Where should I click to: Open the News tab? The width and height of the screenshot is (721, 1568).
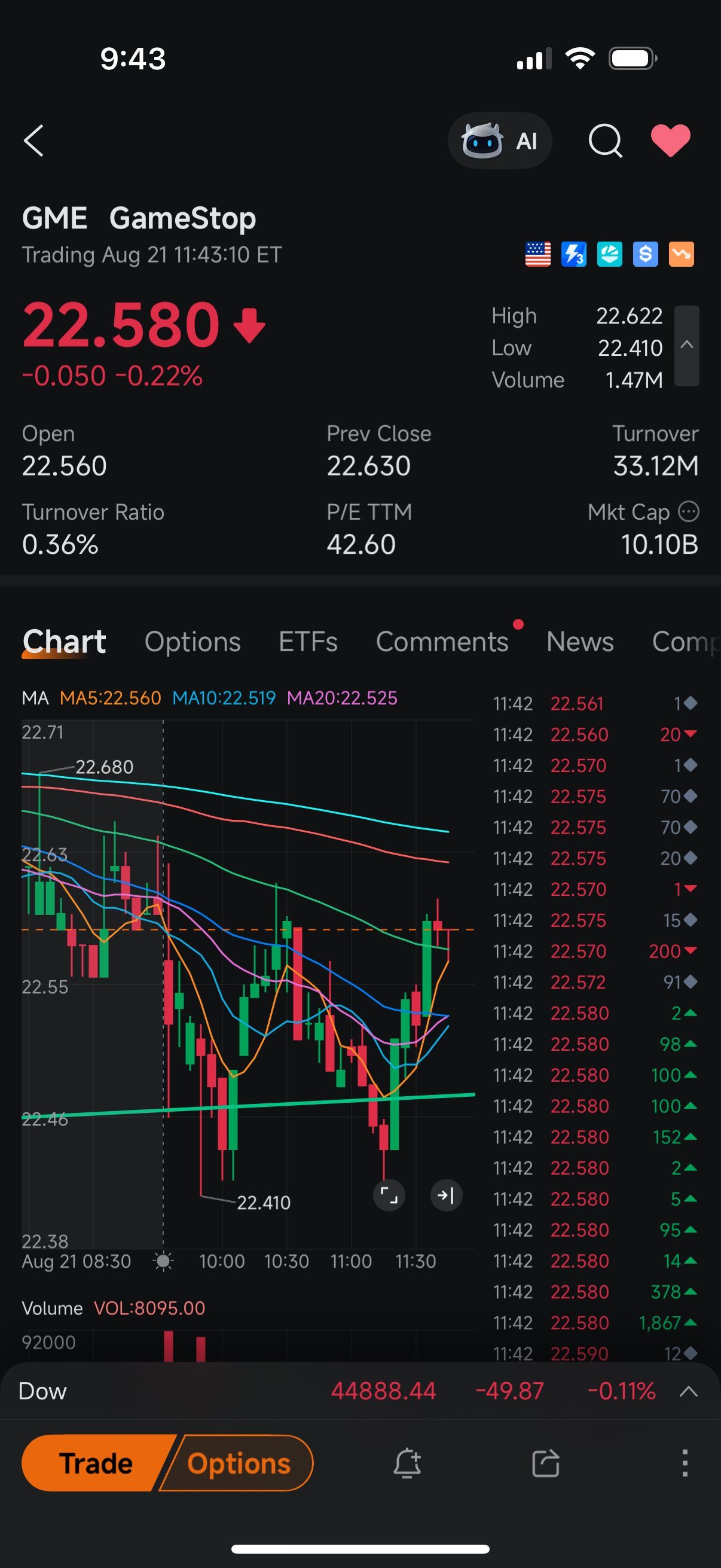point(580,642)
